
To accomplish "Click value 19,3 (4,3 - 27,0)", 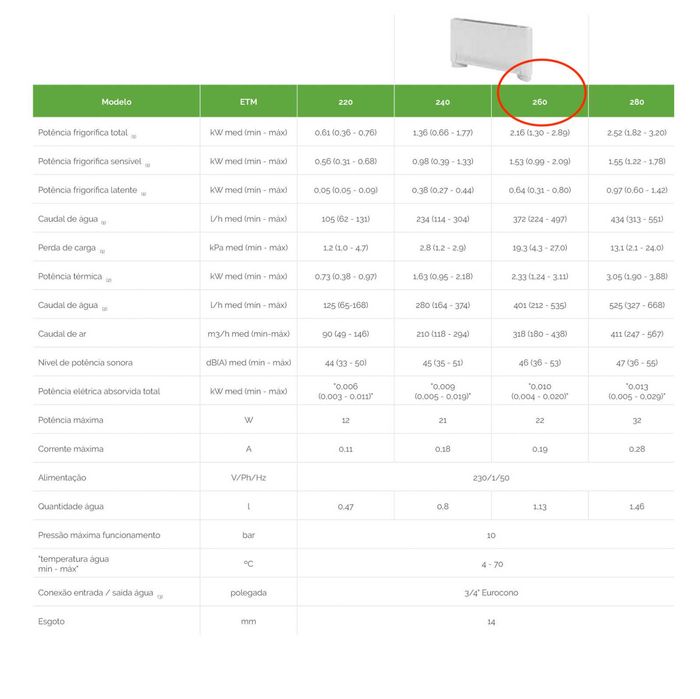I will click(540, 248).
